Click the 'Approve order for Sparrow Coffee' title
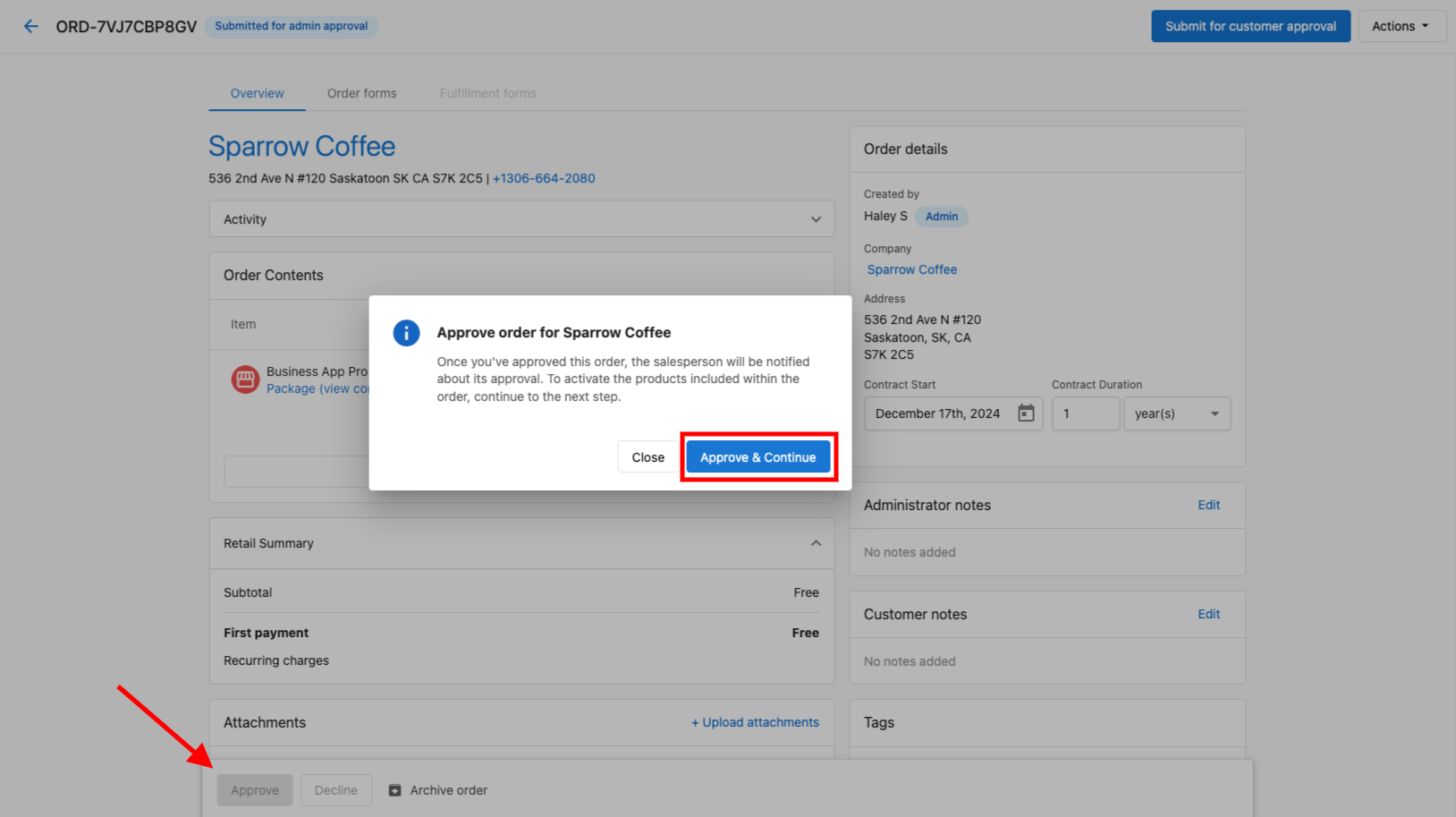The width and height of the screenshot is (1456, 817). click(554, 332)
